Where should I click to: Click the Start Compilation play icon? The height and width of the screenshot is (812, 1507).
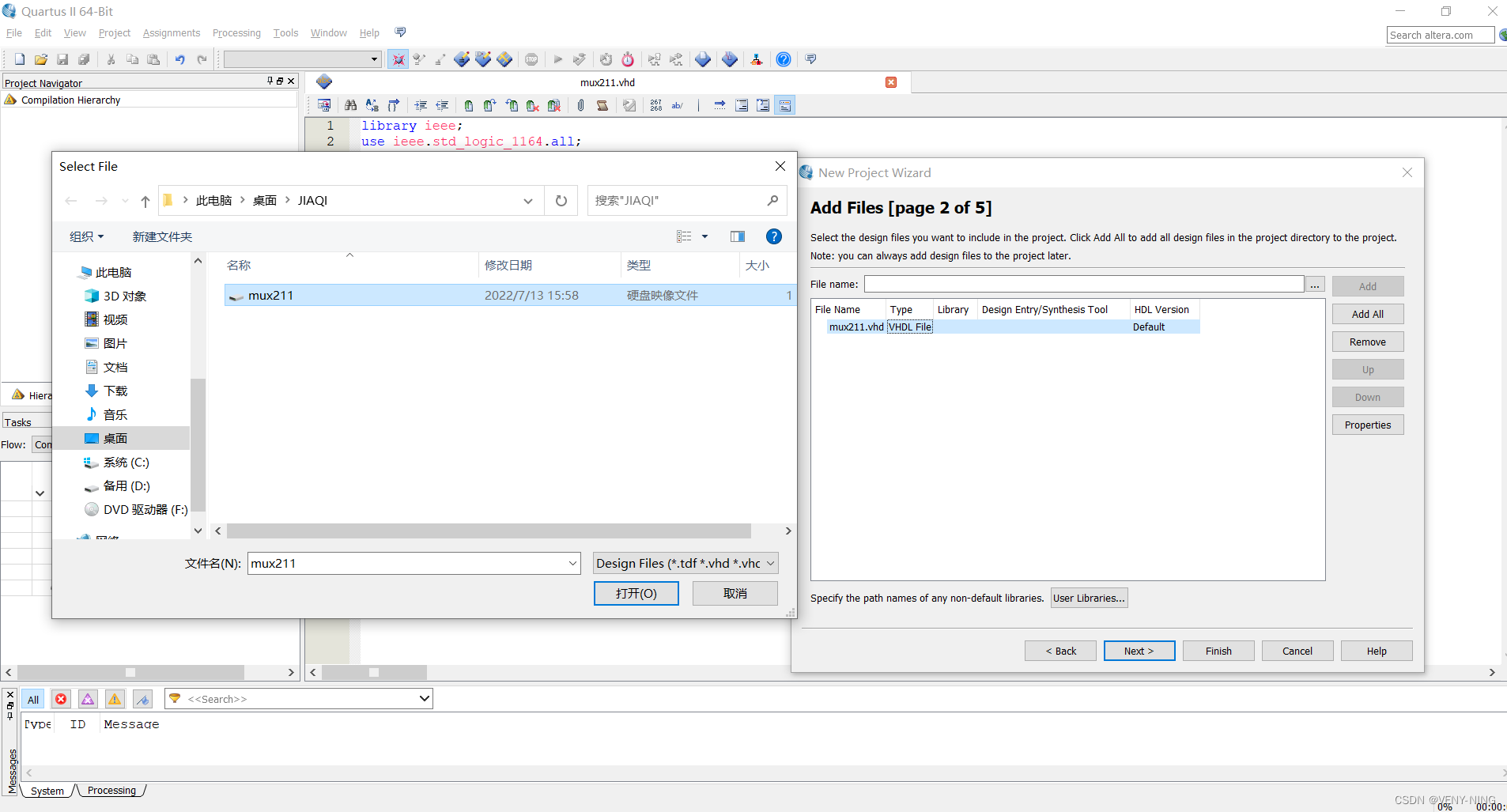coord(558,59)
